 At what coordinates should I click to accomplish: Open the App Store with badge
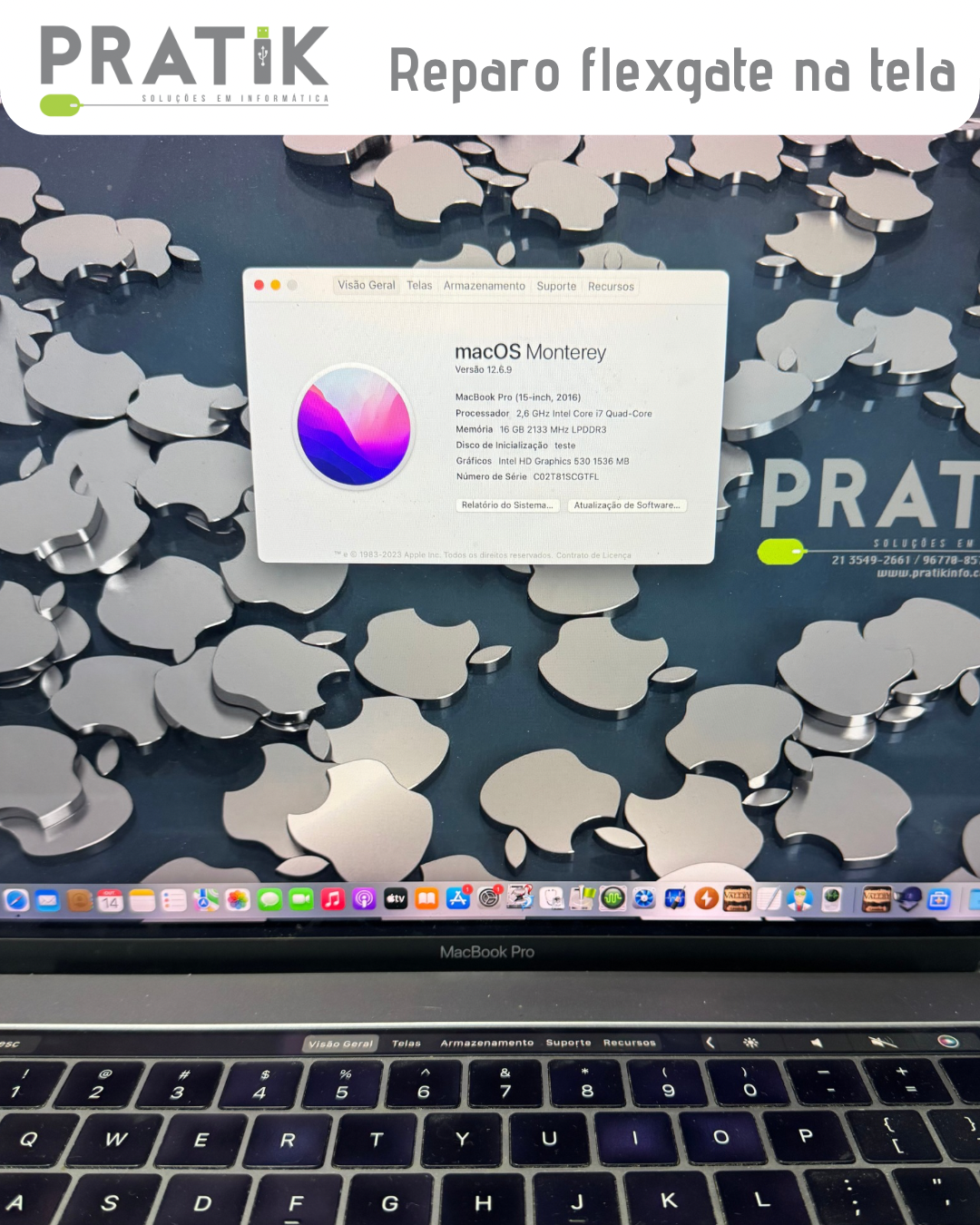(458, 898)
